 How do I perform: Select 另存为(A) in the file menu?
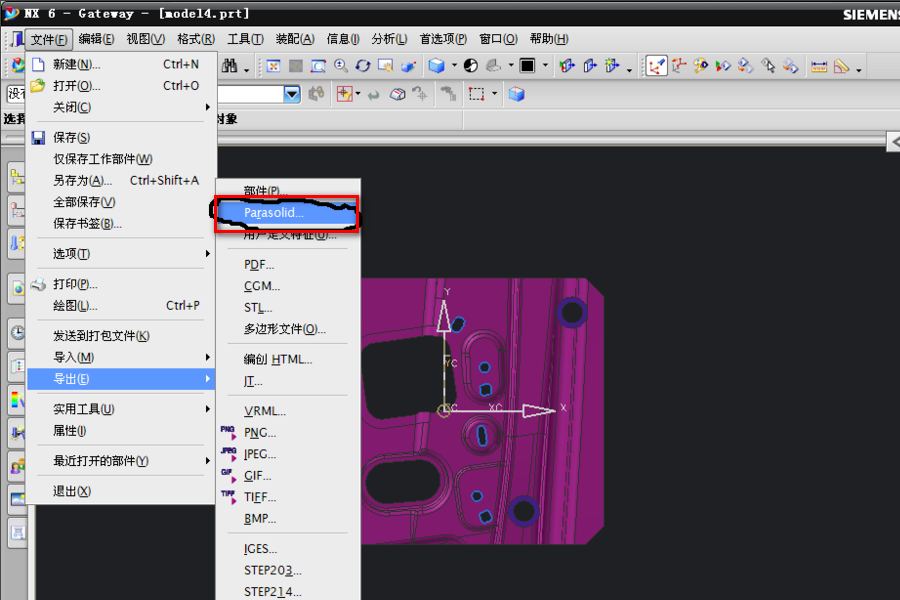pyautogui.click(x=122, y=181)
